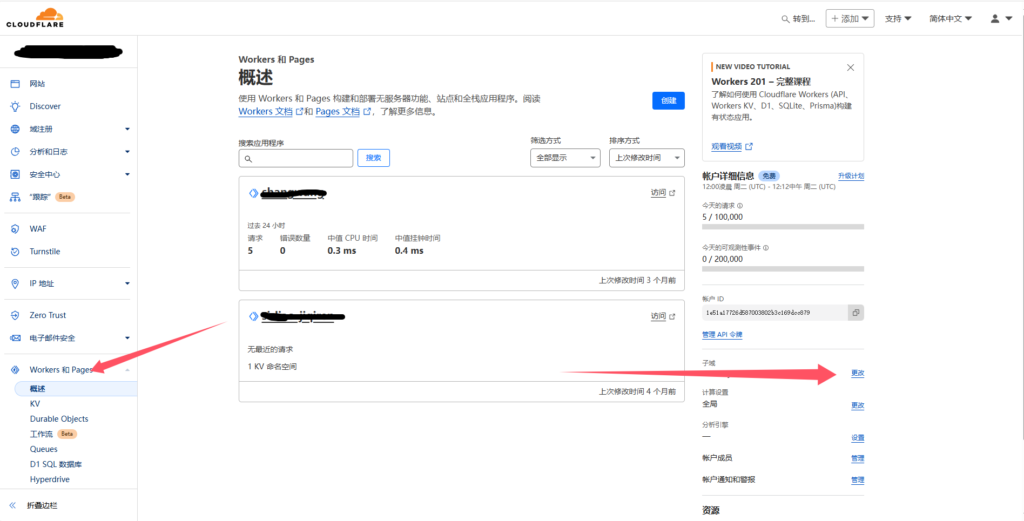Click external link icon next to 观看视频
Image resolution: width=1024 pixels, height=521 pixels.
click(749, 147)
